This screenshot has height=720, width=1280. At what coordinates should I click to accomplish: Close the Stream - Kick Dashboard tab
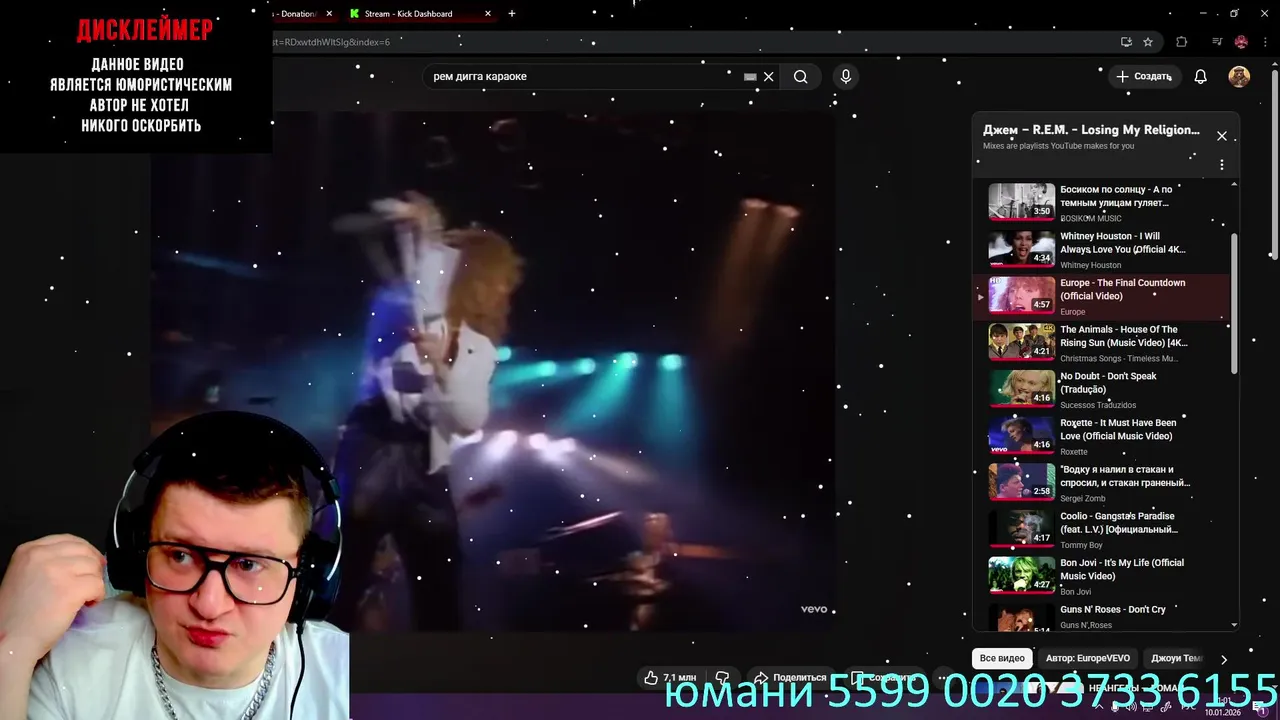488,14
